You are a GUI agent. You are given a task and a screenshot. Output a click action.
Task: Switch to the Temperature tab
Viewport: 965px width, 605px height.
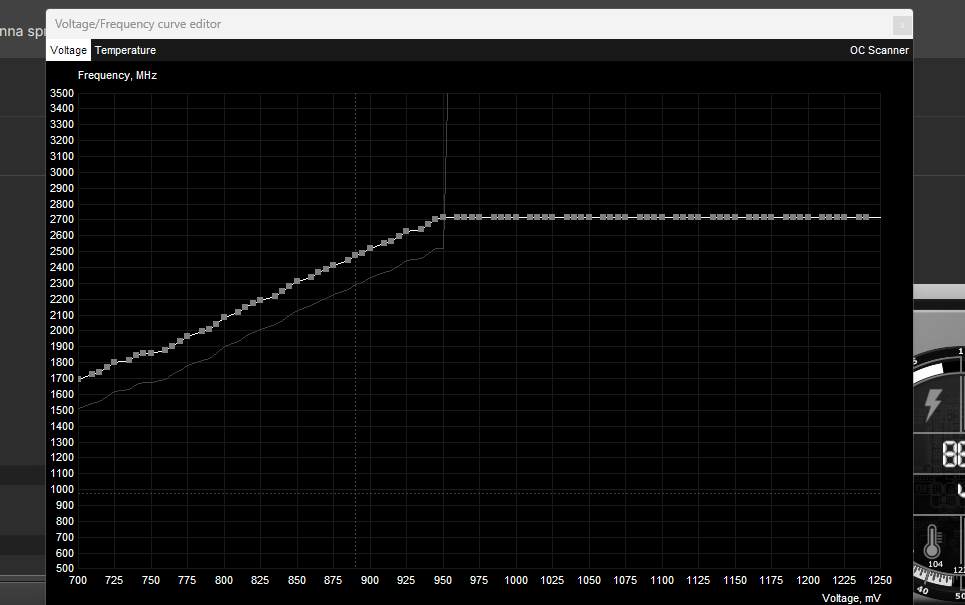pyautogui.click(x=125, y=50)
